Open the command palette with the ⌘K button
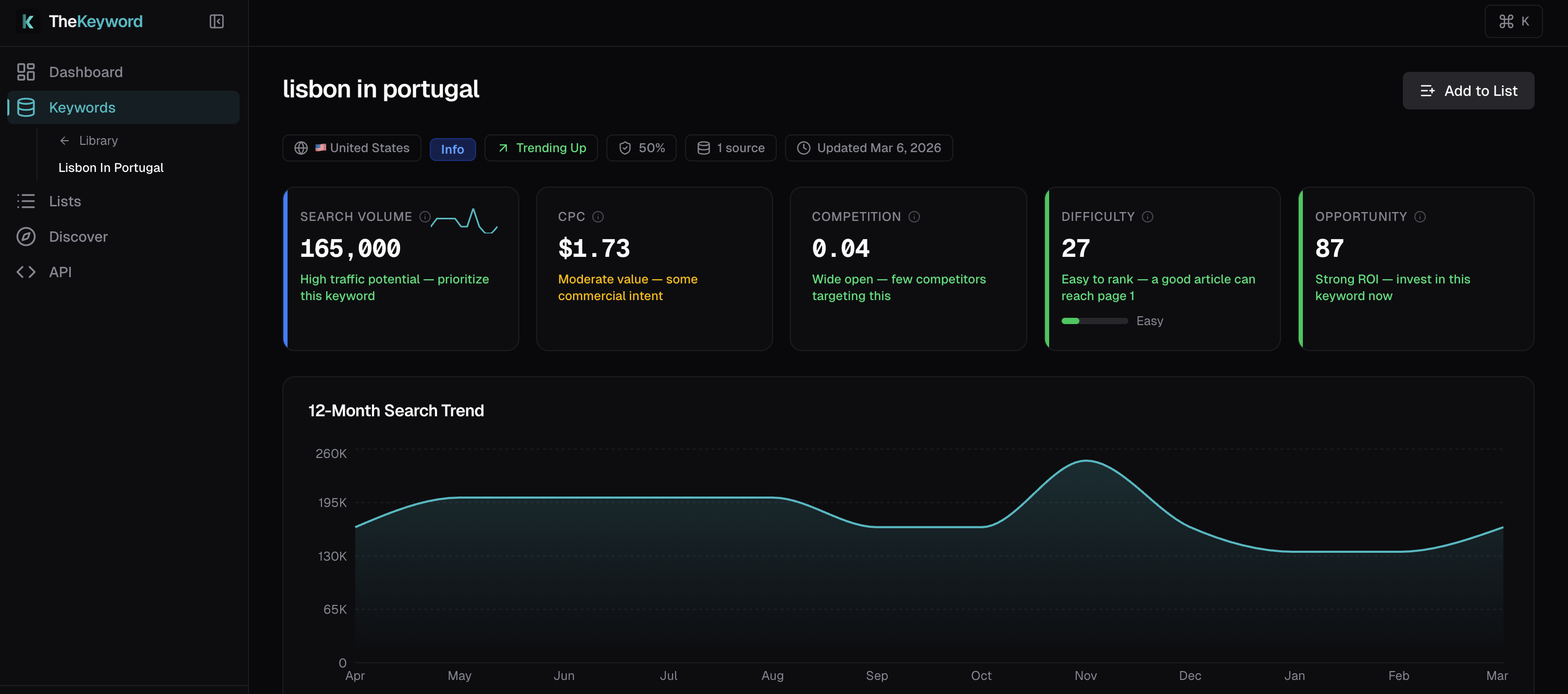Screen dimensions: 1568x694 (x=1513, y=21)
